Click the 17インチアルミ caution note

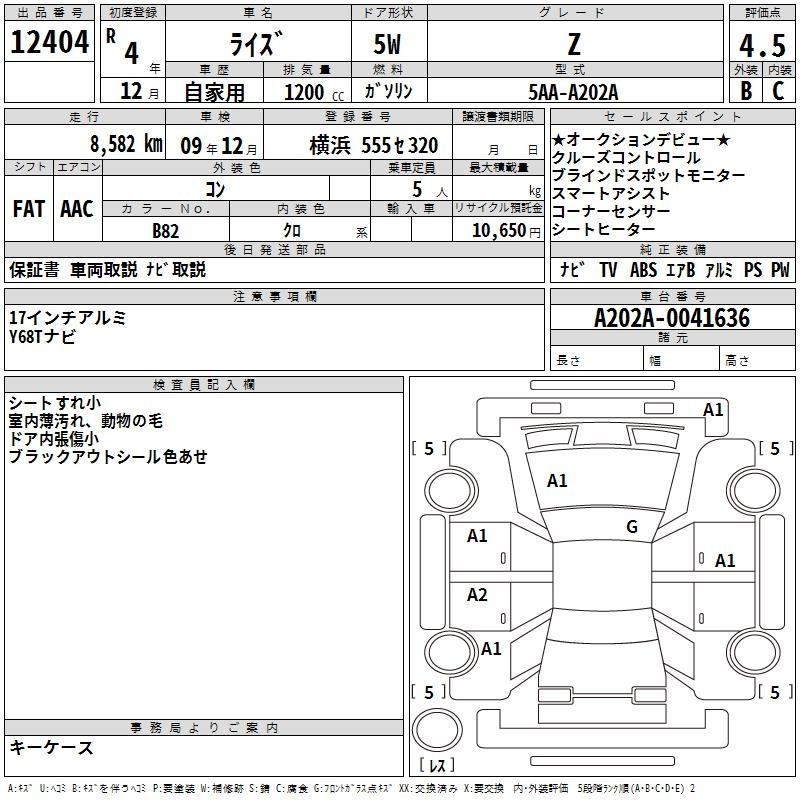click(x=68, y=317)
